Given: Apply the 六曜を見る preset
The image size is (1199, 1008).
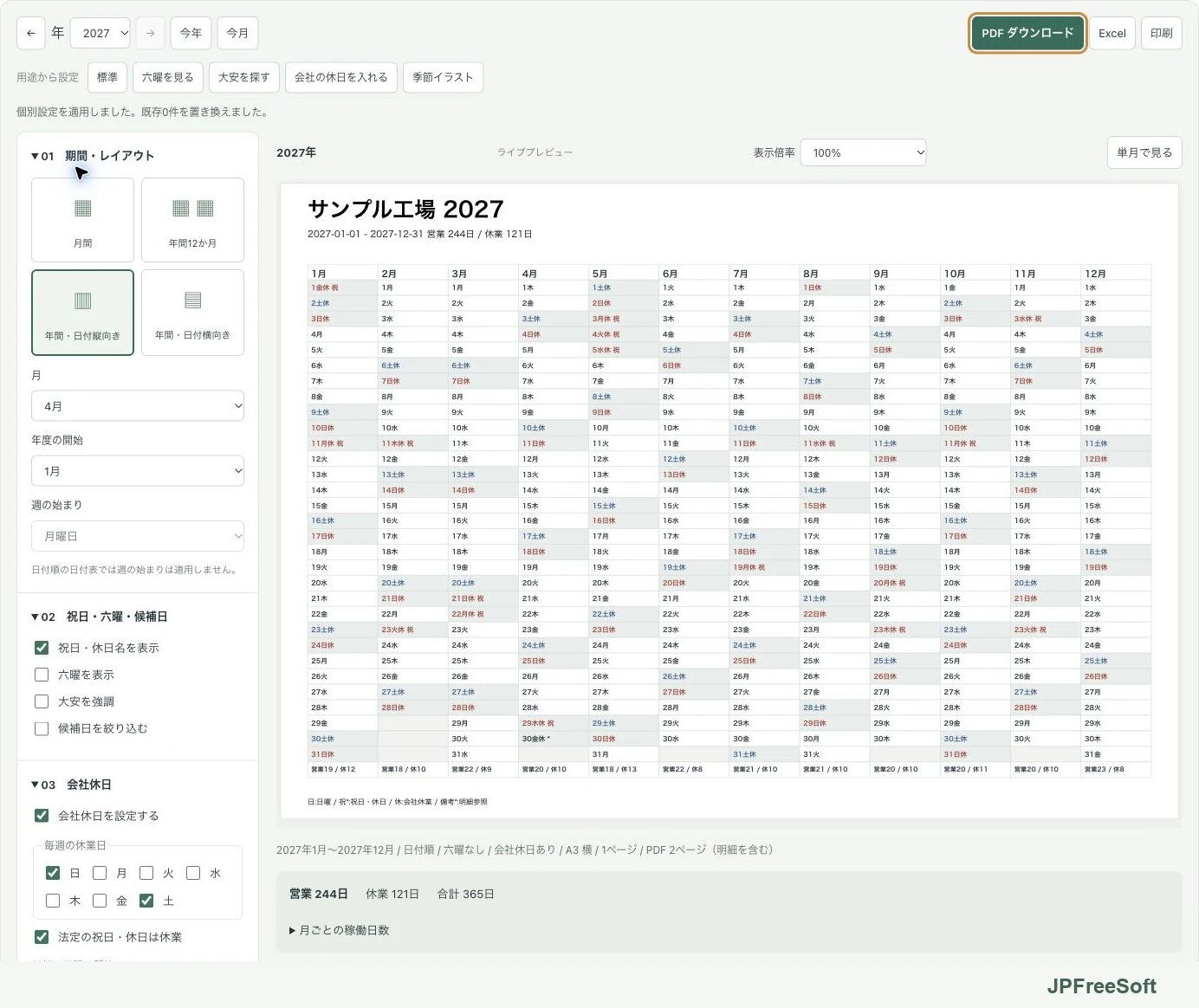Looking at the screenshot, I should point(168,77).
